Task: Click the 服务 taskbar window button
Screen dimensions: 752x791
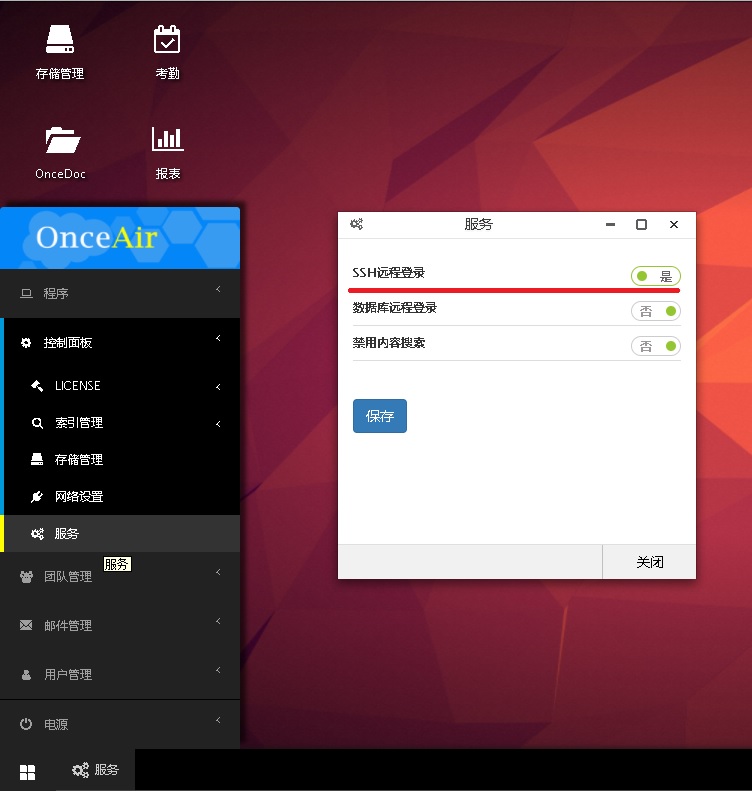Action: tap(95, 770)
